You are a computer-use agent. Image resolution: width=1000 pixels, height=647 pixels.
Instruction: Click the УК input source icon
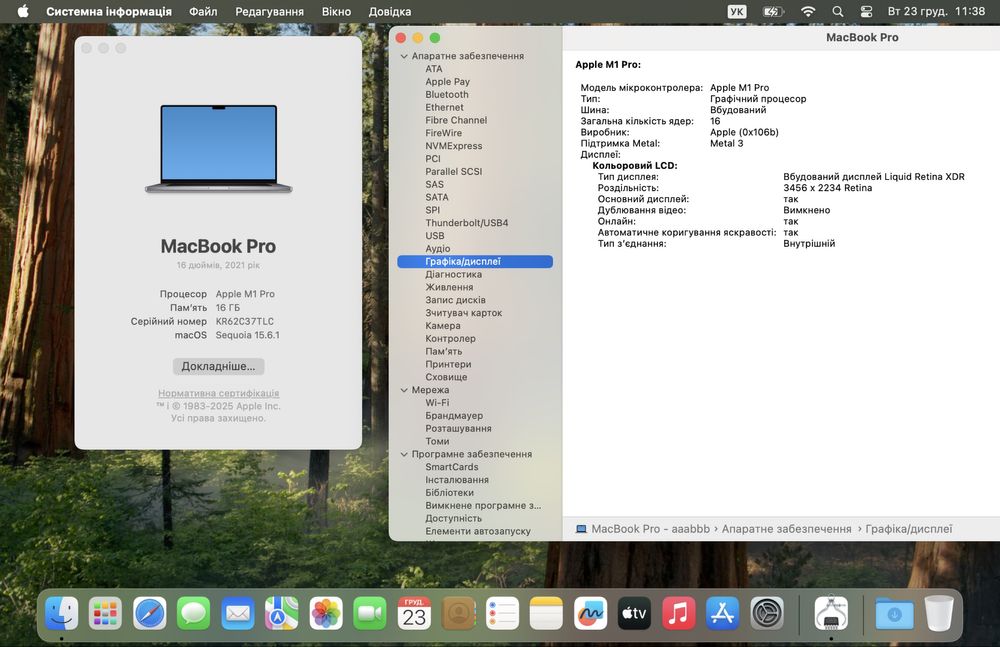[x=737, y=11]
